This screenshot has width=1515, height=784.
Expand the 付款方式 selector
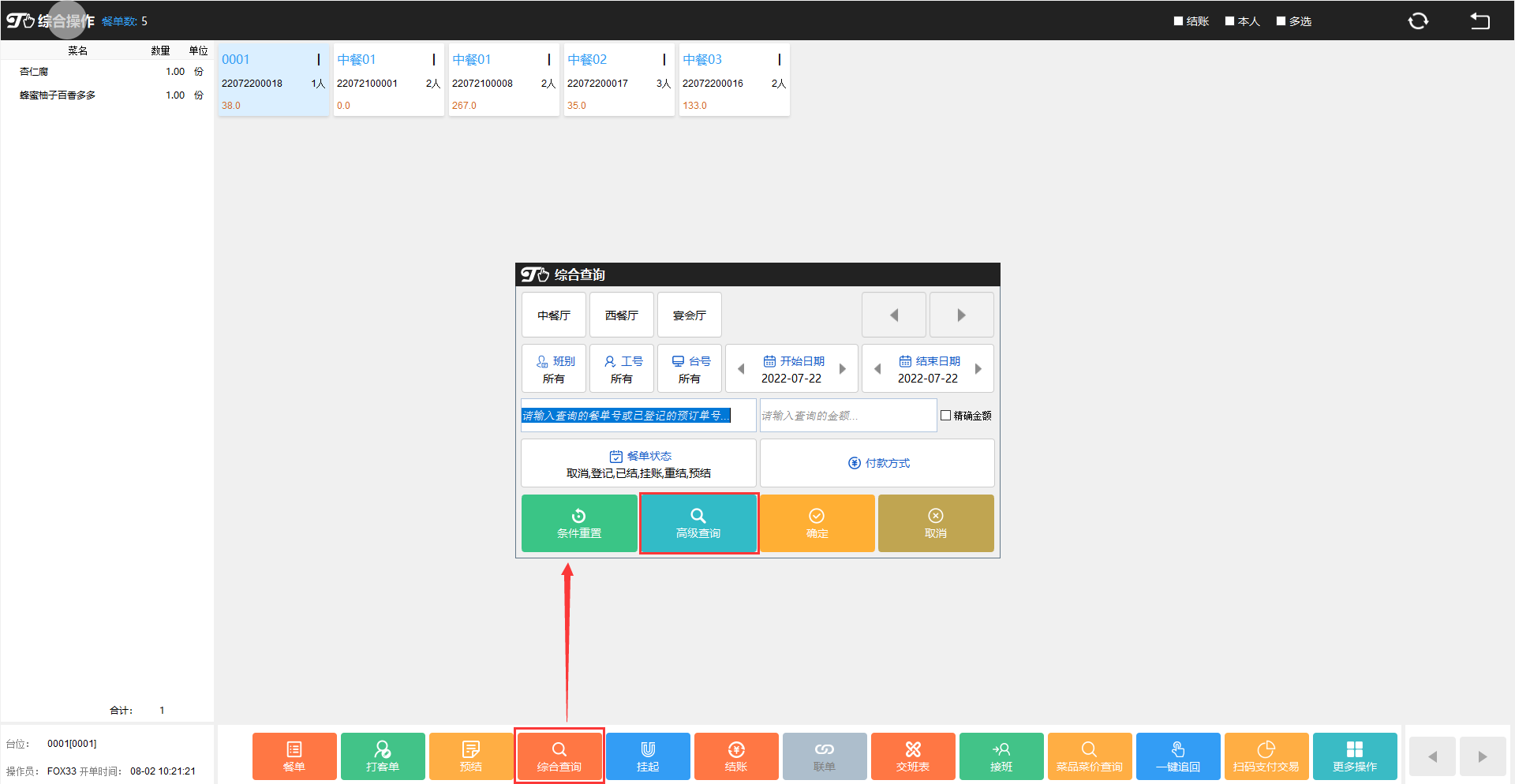[x=877, y=463]
